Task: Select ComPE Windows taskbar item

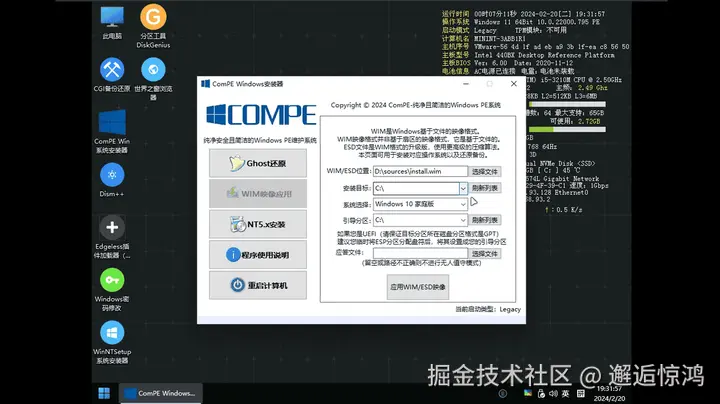Action: point(161,393)
